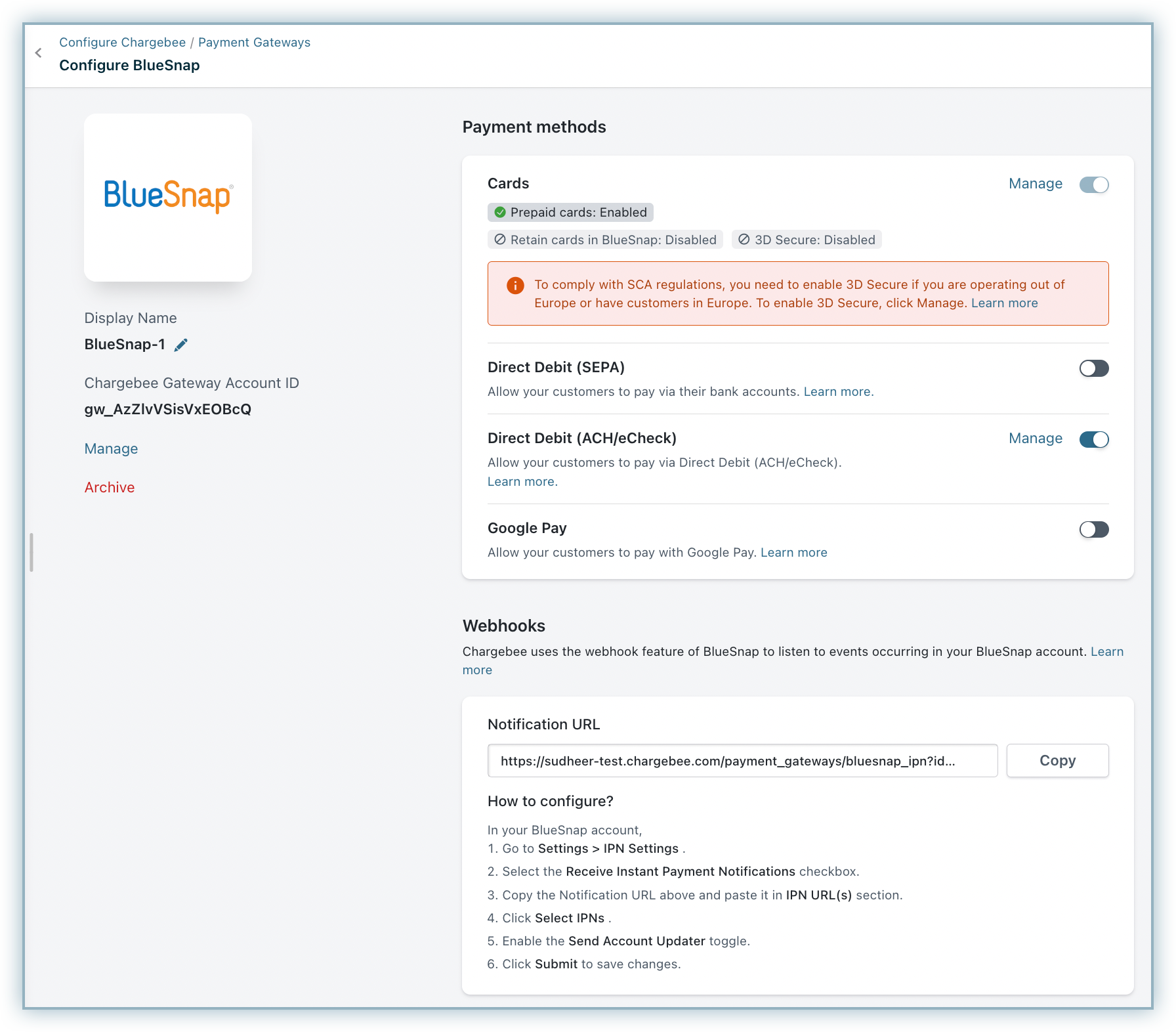Toggle the Cards payment method switch
This screenshot has width=1176, height=1032.
(1093, 184)
